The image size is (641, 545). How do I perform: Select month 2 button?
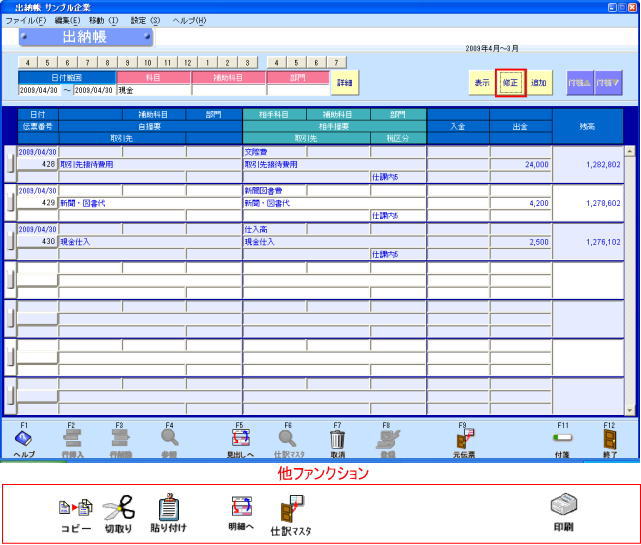pyautogui.click(x=228, y=63)
